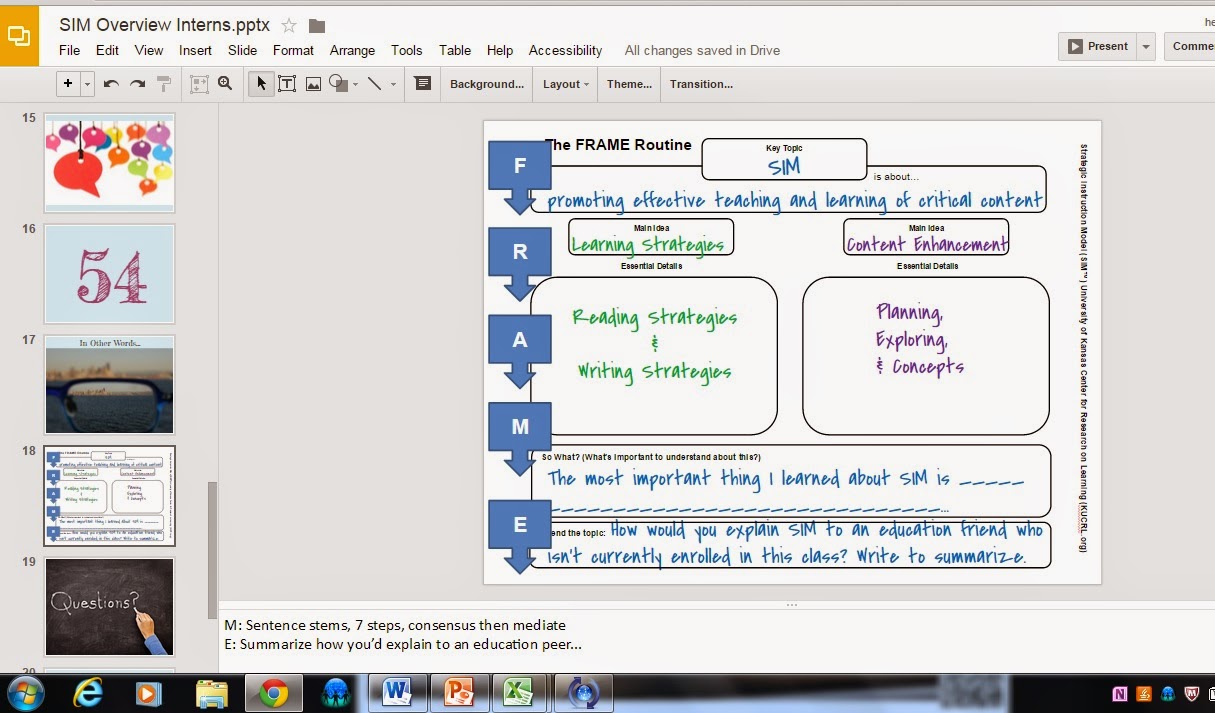Click the Content Enhancement main idea text
Screen dimensions: 1215x713
(927, 244)
